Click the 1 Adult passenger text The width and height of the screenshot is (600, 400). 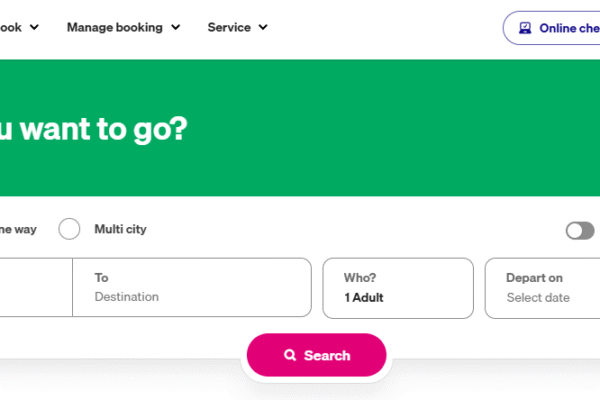(364, 298)
